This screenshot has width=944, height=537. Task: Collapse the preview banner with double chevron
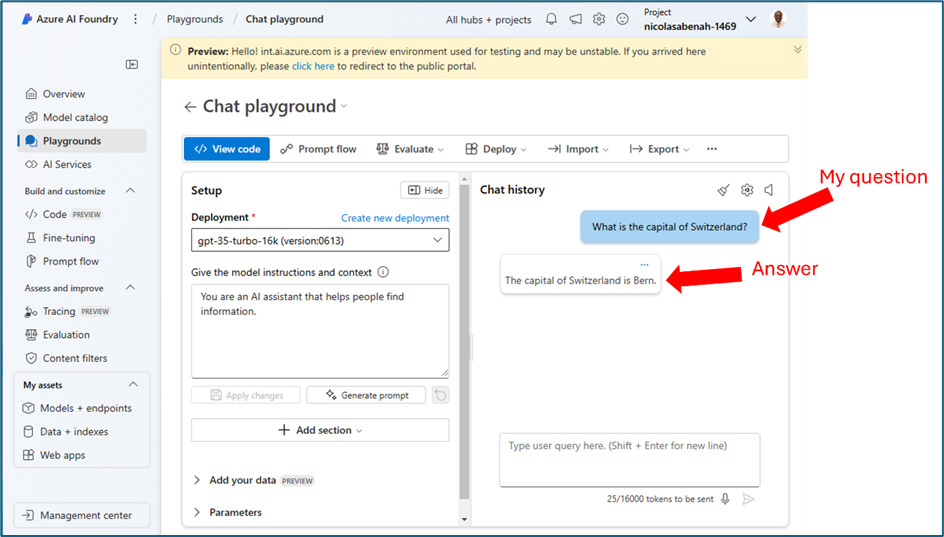click(798, 50)
